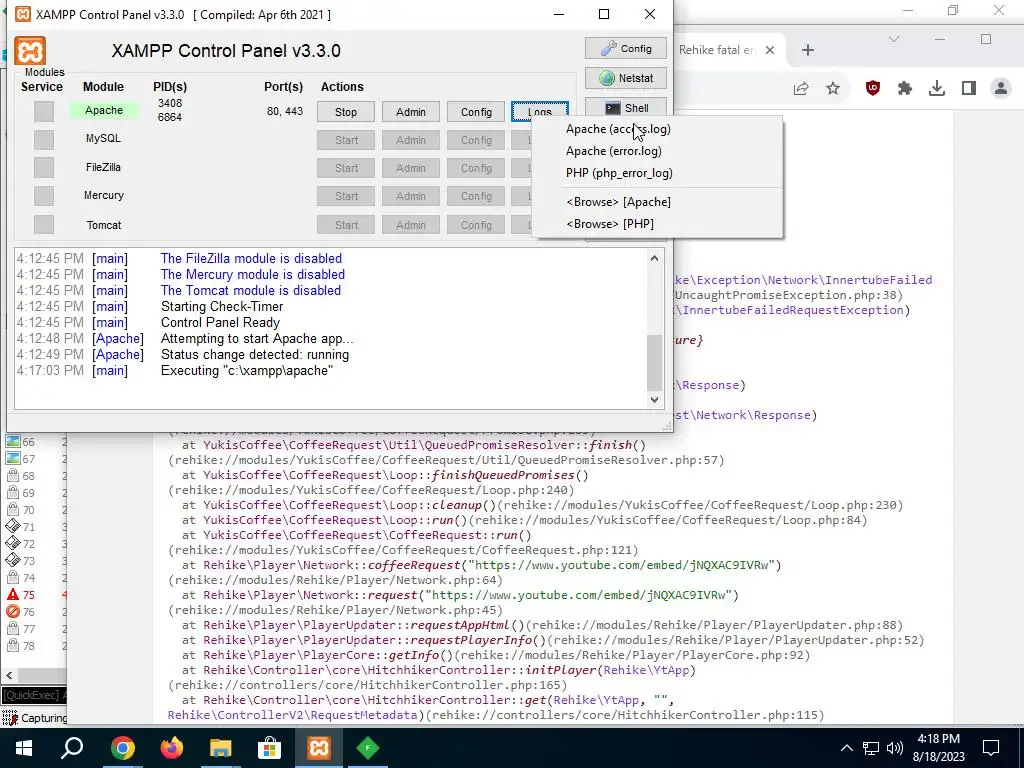This screenshot has height=768, width=1024.
Task: Select row 66 with image icon
Action: coord(35,442)
